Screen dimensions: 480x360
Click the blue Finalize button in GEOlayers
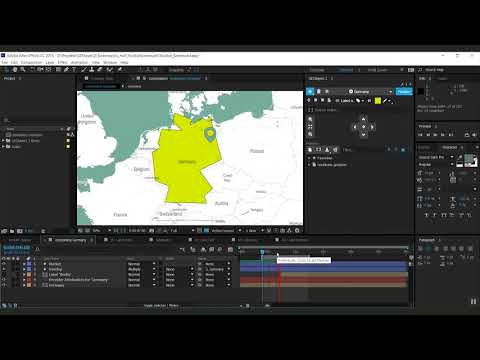404,91
